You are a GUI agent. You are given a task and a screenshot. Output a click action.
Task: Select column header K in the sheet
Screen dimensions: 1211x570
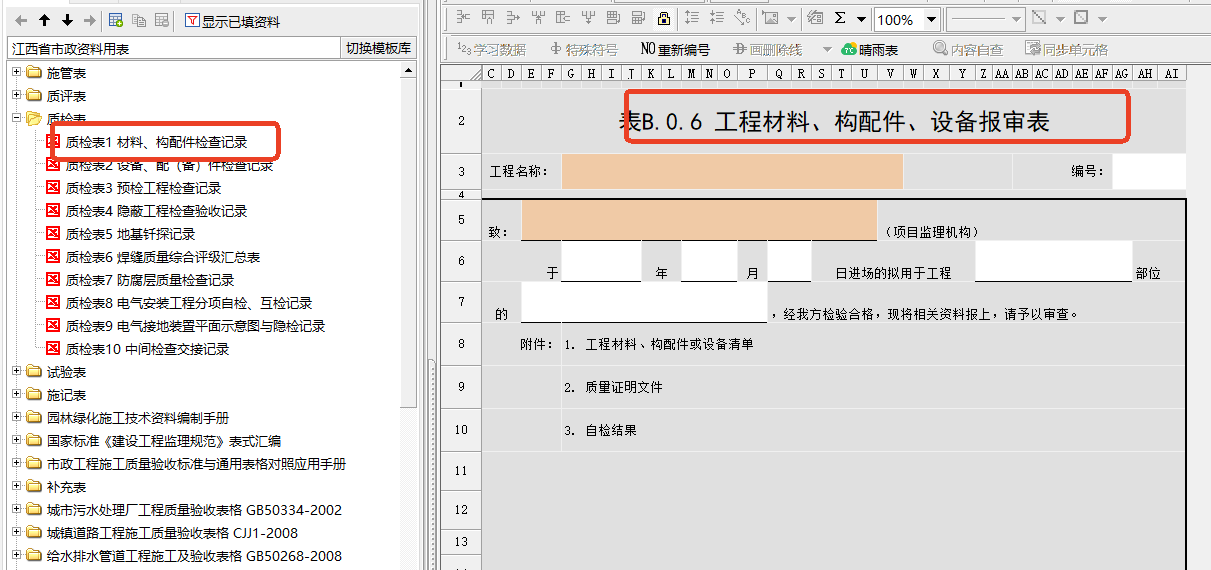[x=651, y=73]
